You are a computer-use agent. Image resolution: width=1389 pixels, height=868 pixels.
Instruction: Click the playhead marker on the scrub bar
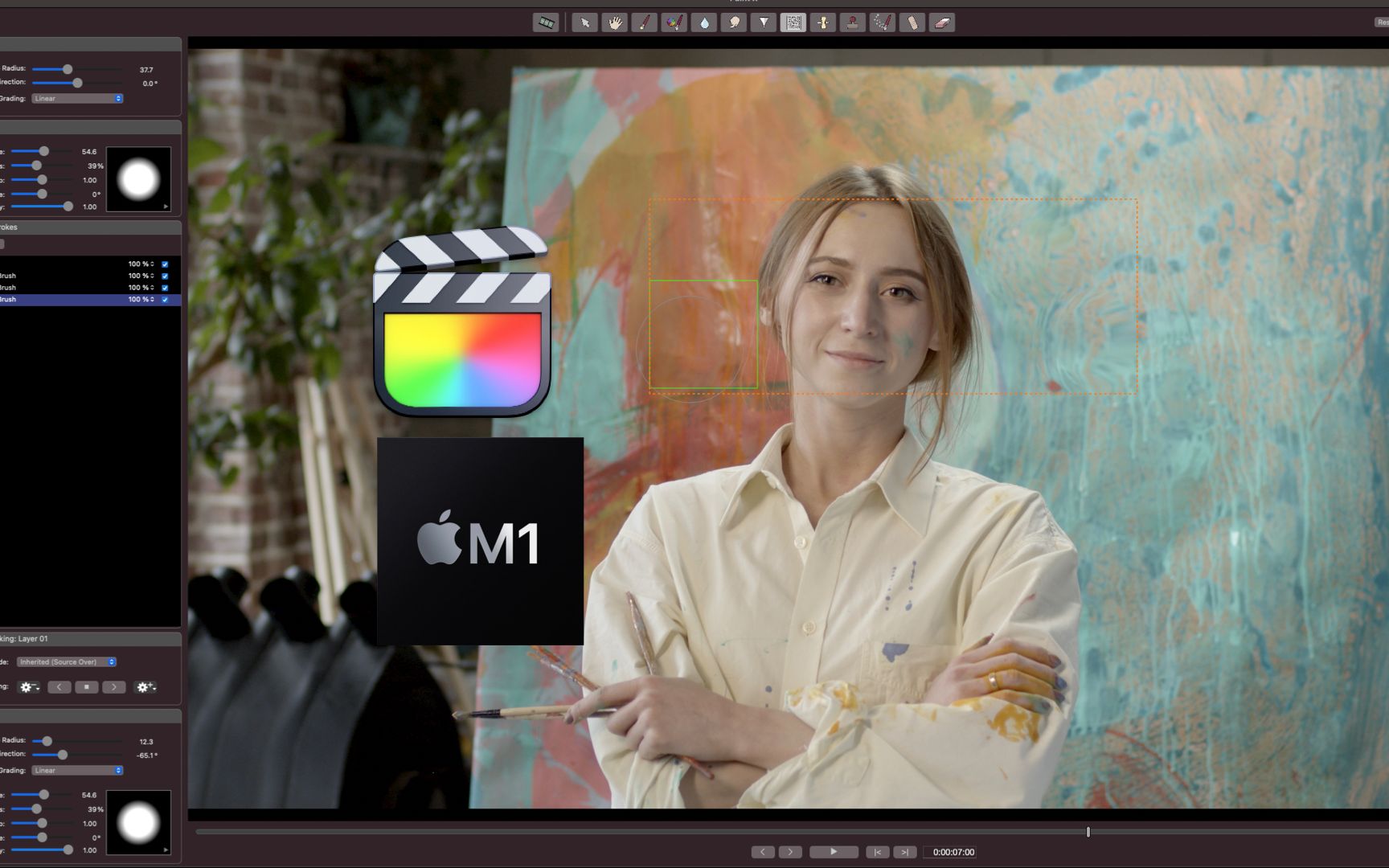[1088, 832]
